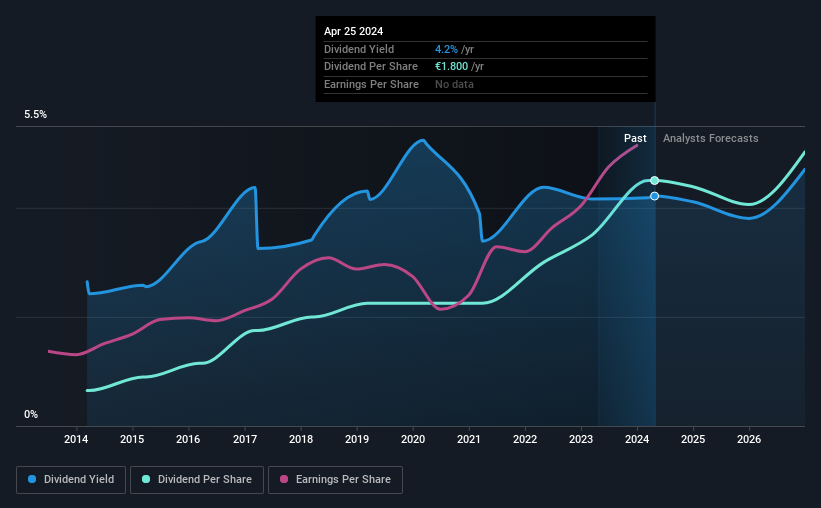Toggle the Earnings Per Share legend button

click(335, 480)
